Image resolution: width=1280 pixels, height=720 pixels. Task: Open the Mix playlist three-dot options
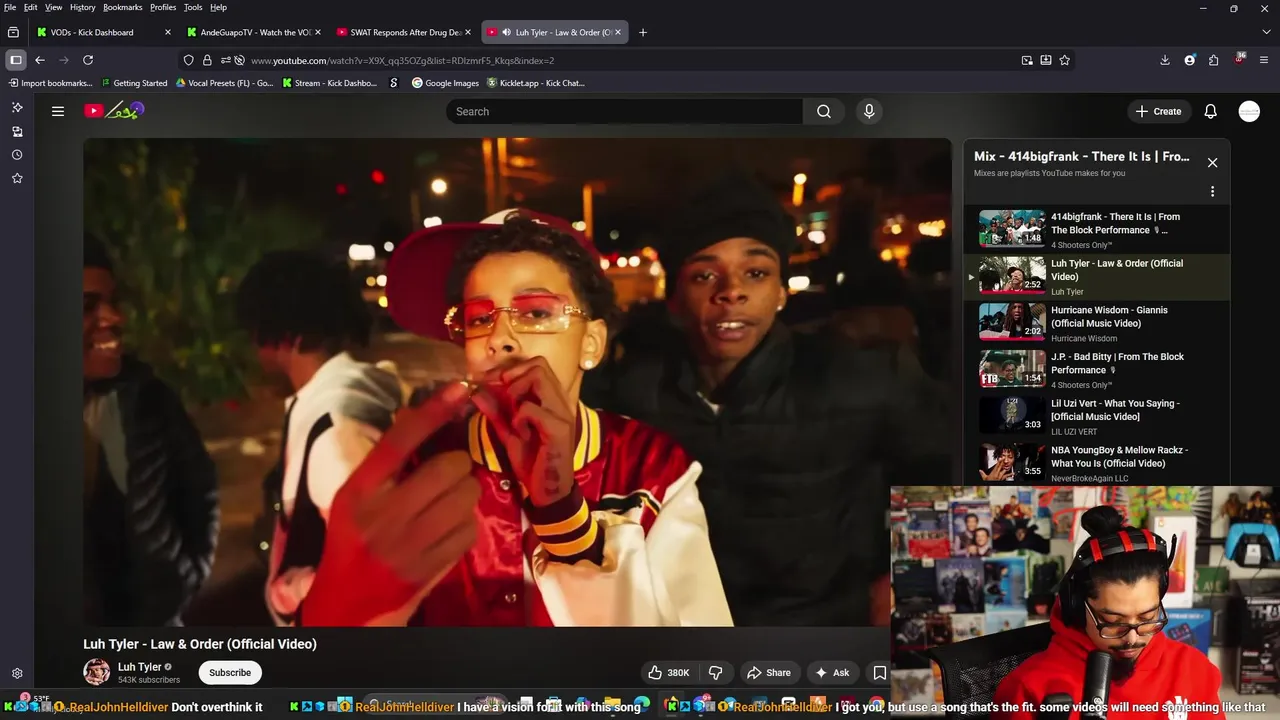[1212, 191]
